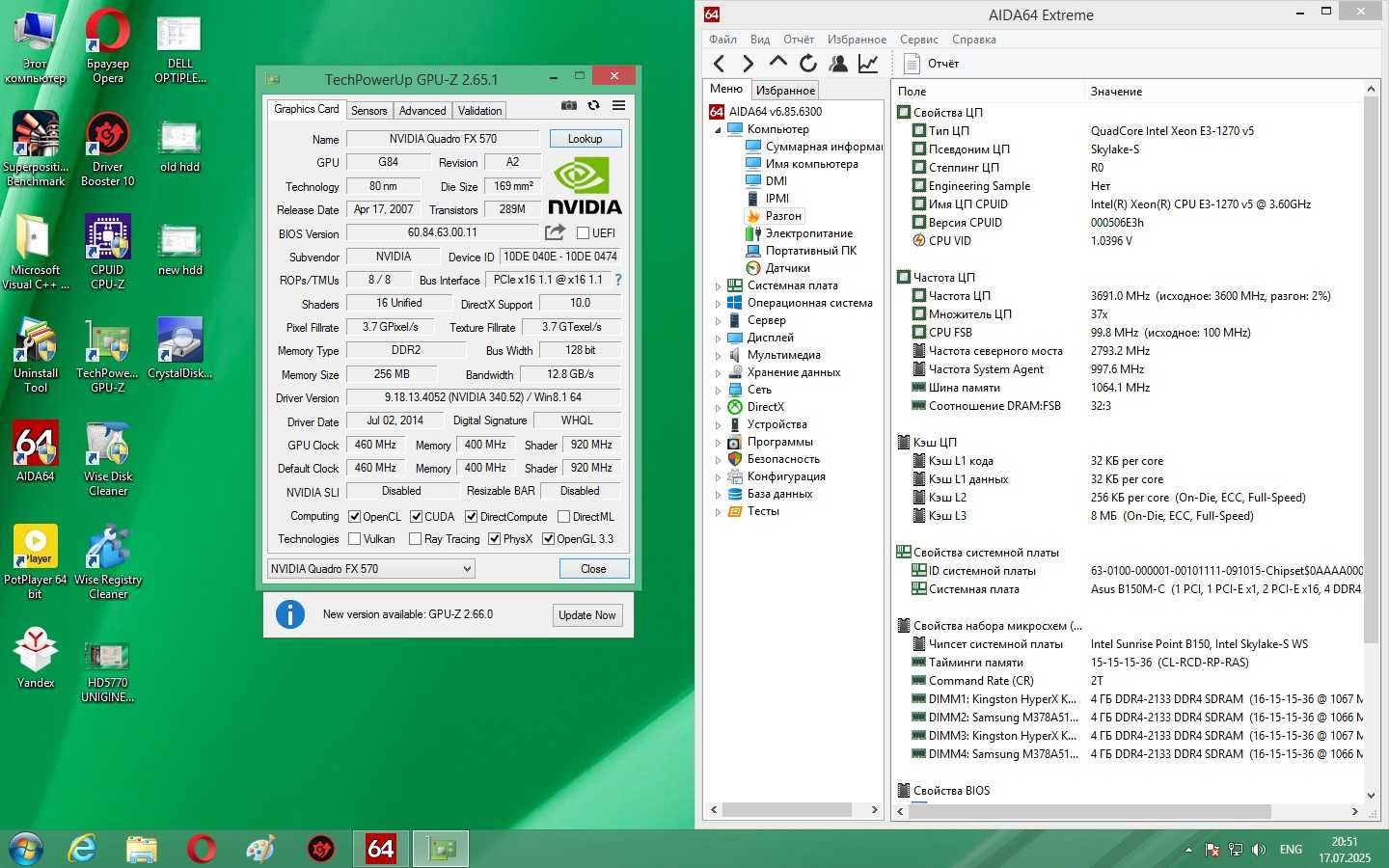The width and height of the screenshot is (1389, 868).
Task: Open the NVIDIA Quadro FX 570 GPU dropdown
Action: click(370, 568)
